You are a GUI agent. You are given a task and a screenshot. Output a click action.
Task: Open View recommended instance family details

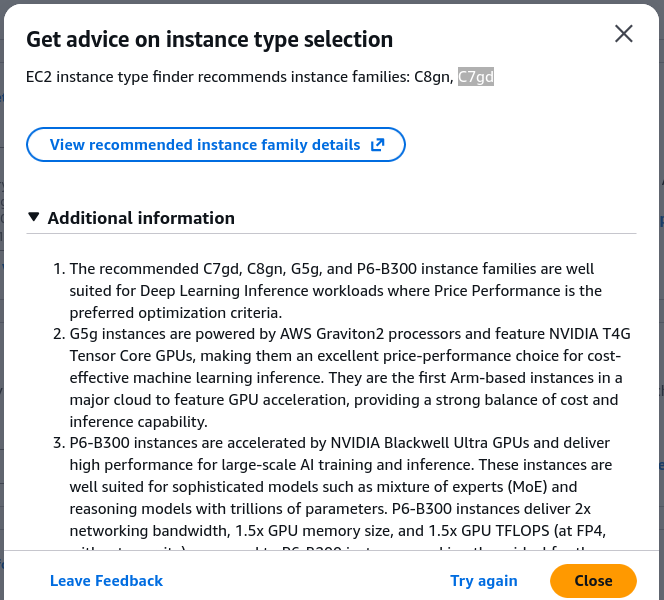coord(216,145)
